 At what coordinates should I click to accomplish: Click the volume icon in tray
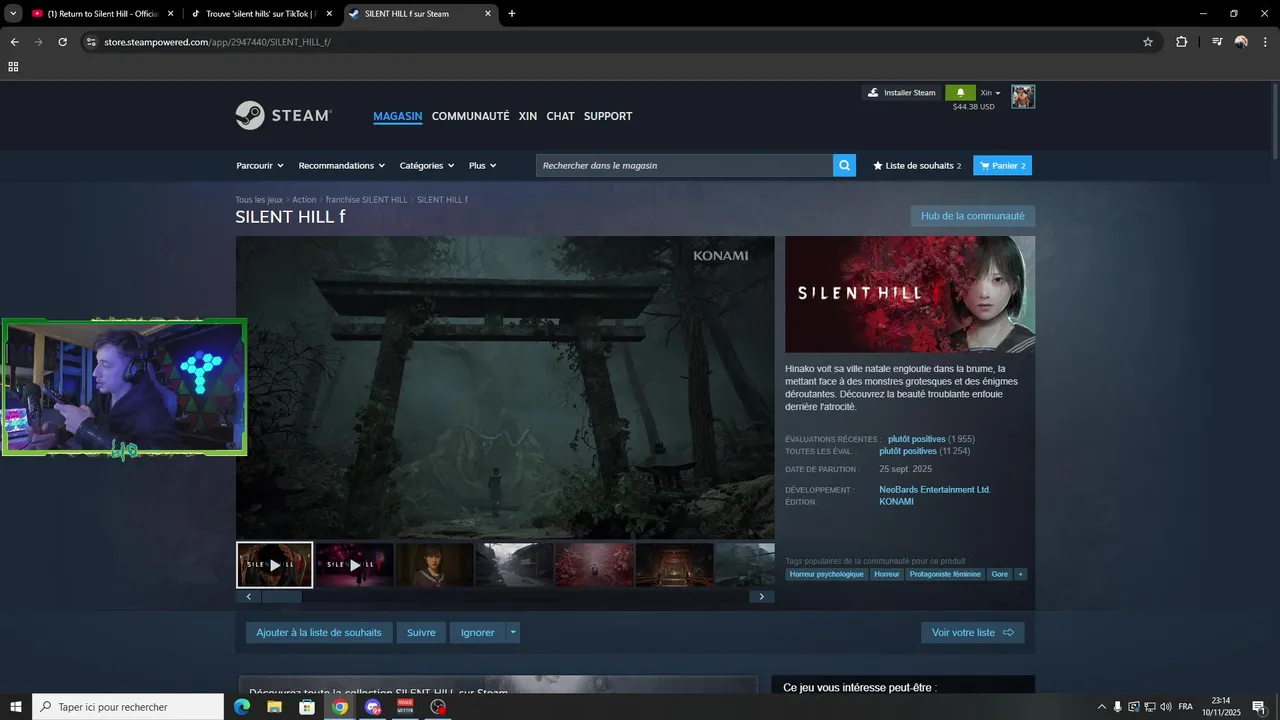click(x=1166, y=707)
